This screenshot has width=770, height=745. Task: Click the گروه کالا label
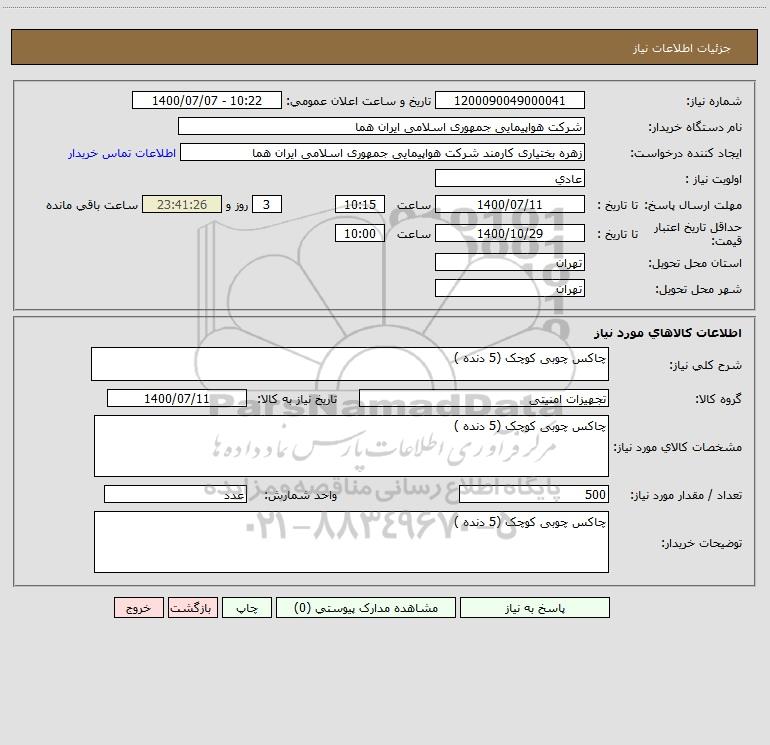click(x=718, y=399)
